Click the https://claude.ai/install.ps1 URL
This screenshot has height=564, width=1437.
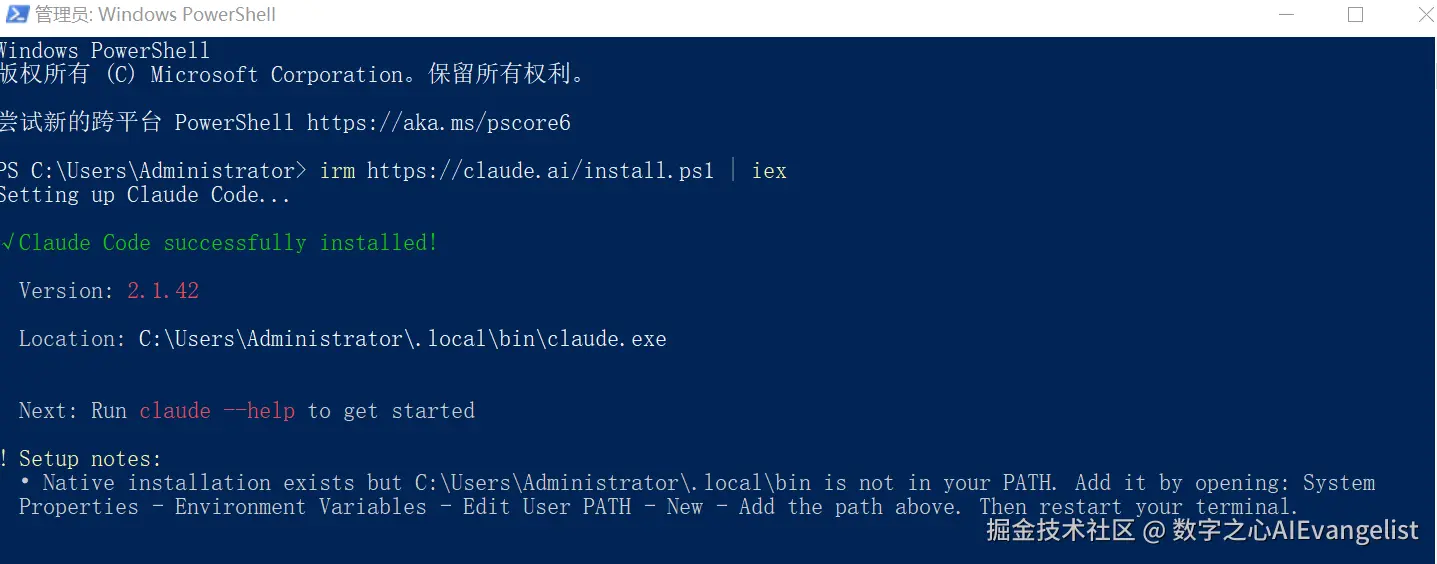tap(540, 171)
